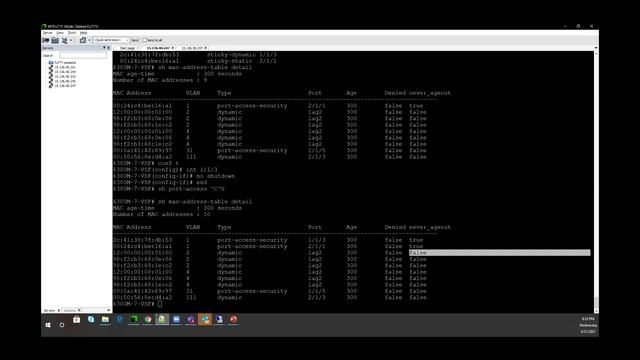The height and width of the screenshot is (360, 640).
Task: Click 'Number of MAC addresses : 10' line
Action: click(162, 214)
